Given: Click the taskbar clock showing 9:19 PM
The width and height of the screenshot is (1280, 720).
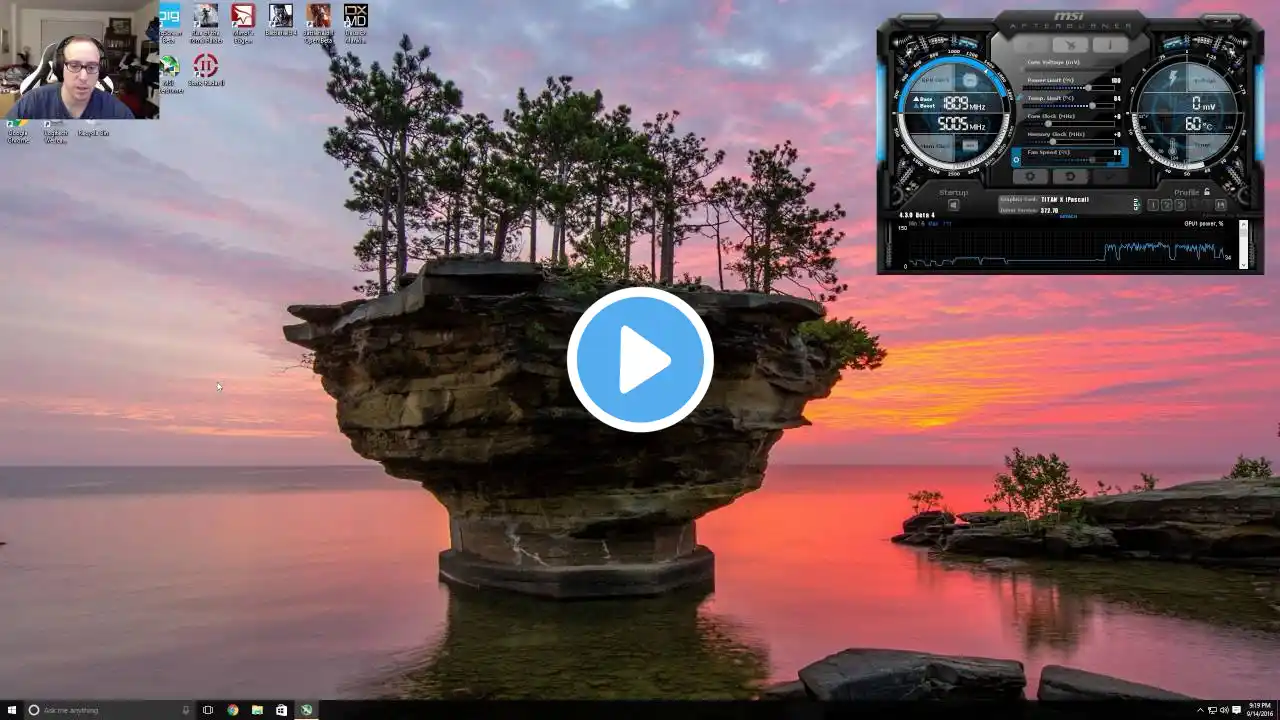Looking at the screenshot, I should 1260,710.
